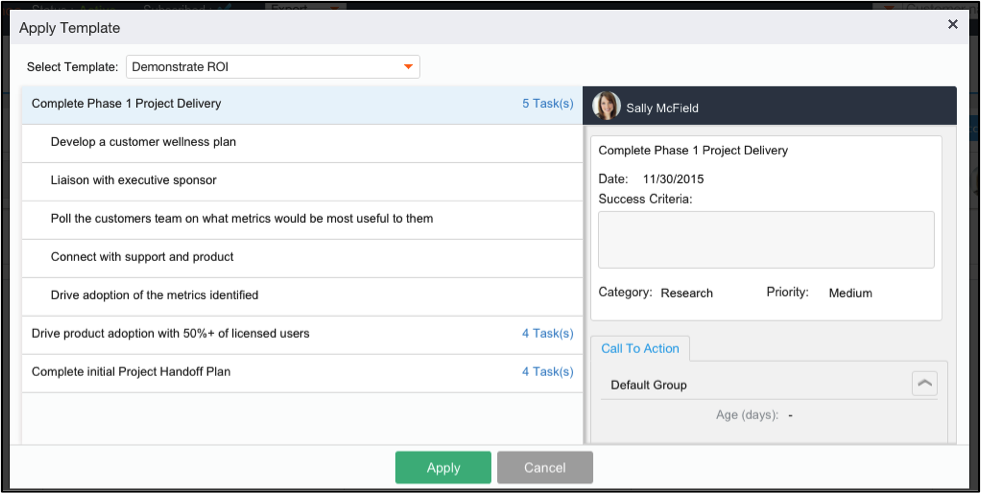Viewport: 981px width, 493px height.
Task: Open 4 Task(s) link for Project Handoff Plan
Action: coord(547,371)
